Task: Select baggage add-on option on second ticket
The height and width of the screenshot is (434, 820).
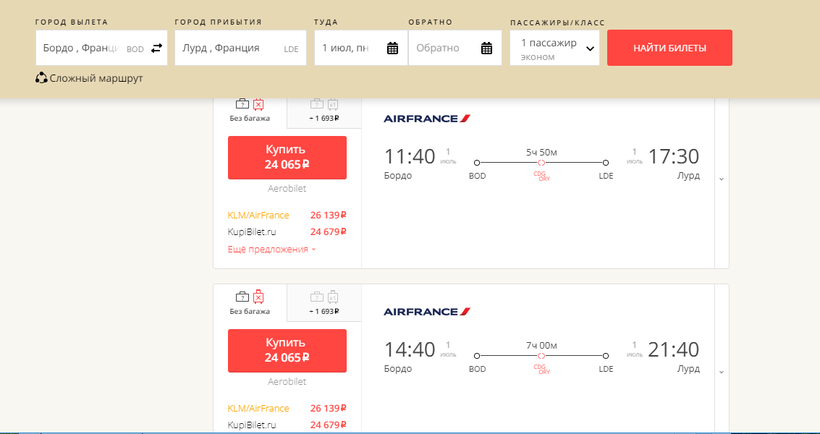Action: point(324,303)
